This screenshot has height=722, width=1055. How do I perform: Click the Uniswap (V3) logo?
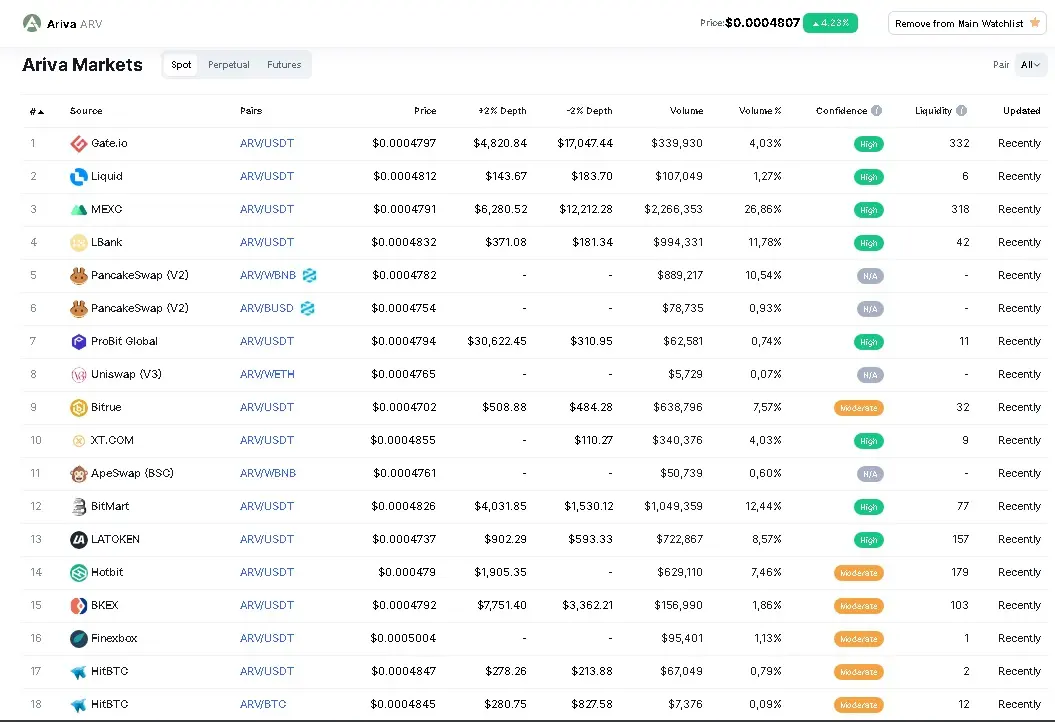point(79,374)
